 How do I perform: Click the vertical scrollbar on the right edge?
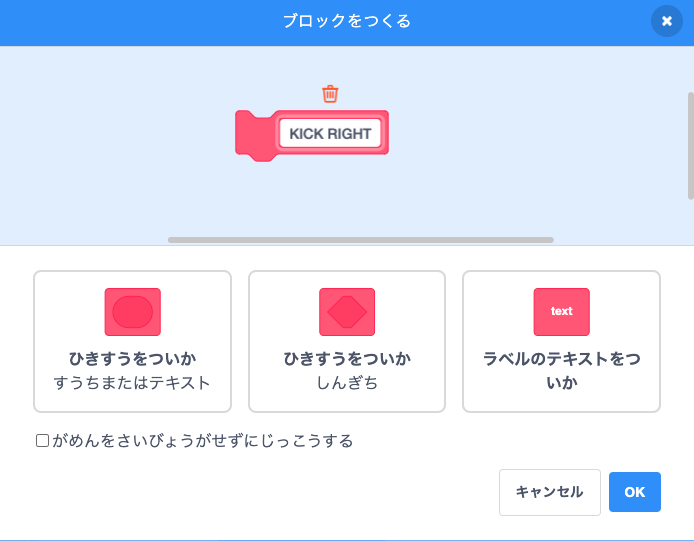pyautogui.click(x=690, y=146)
